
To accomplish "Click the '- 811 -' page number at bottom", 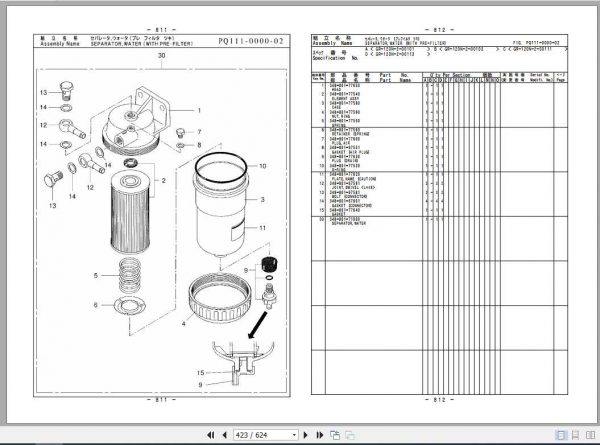I will [161, 399].
